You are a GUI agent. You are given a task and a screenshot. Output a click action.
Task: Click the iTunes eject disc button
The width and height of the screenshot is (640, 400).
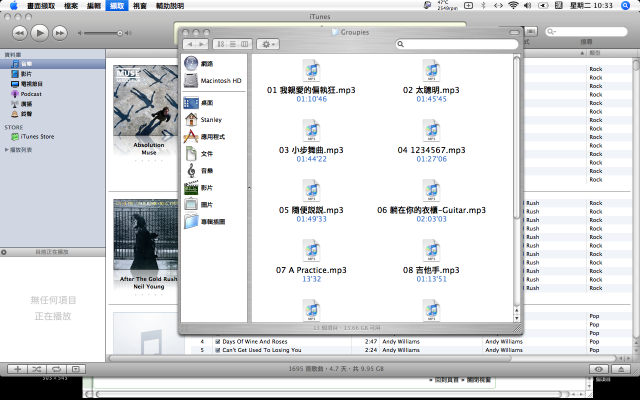[621, 369]
